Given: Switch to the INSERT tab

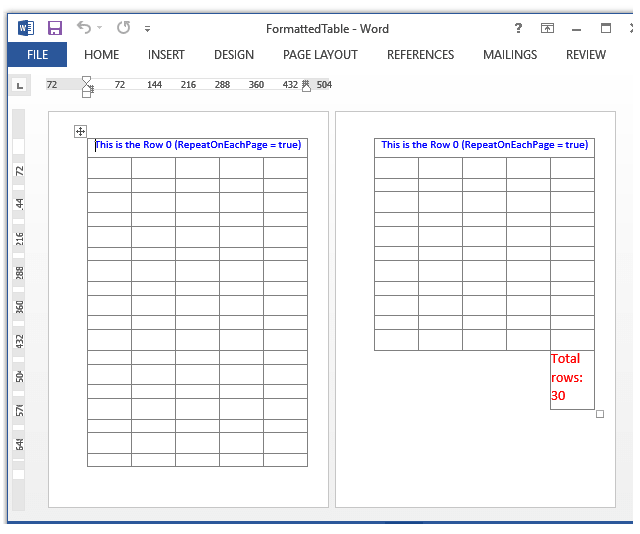Looking at the screenshot, I should coord(166,55).
